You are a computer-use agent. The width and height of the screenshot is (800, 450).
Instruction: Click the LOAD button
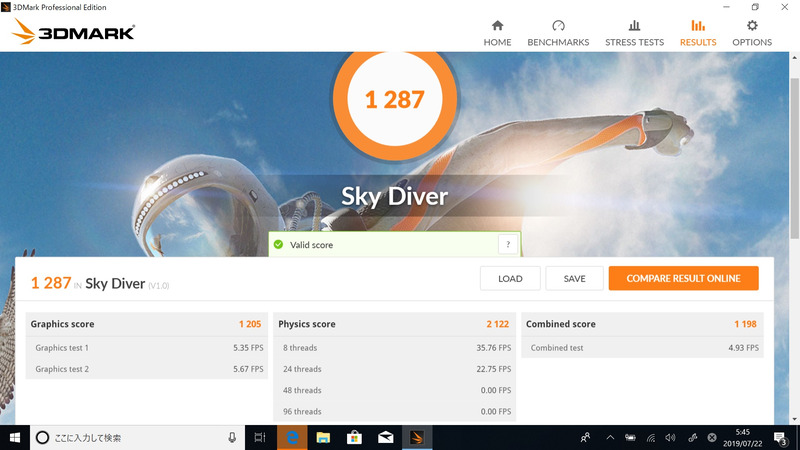510,279
